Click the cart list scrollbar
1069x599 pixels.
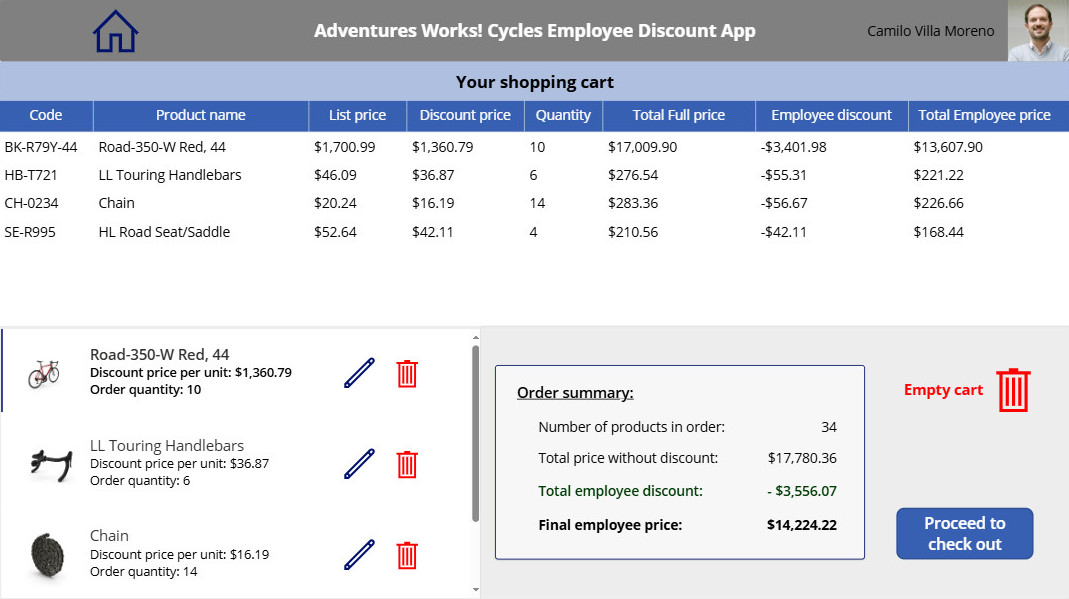pos(475,432)
